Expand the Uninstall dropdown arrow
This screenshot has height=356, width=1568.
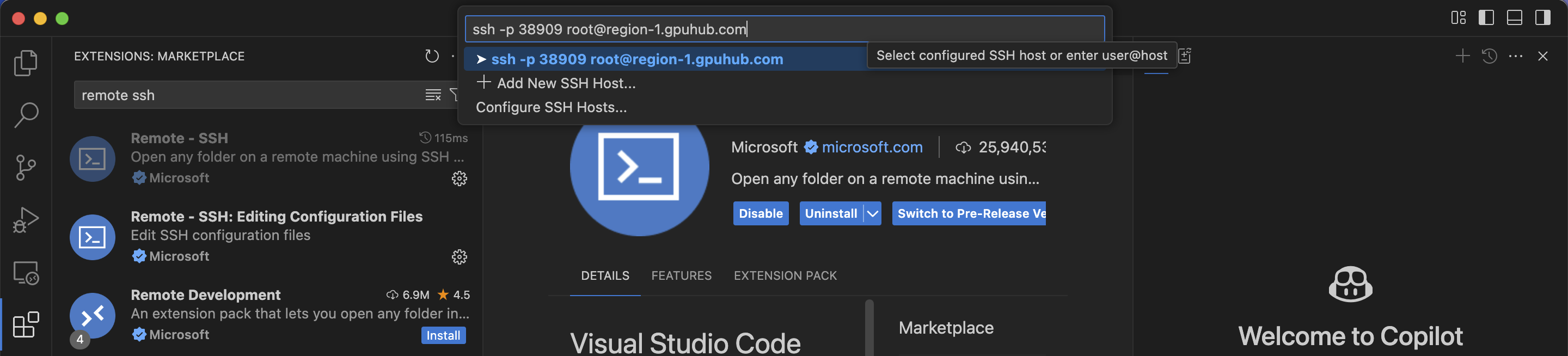pyautogui.click(x=872, y=213)
